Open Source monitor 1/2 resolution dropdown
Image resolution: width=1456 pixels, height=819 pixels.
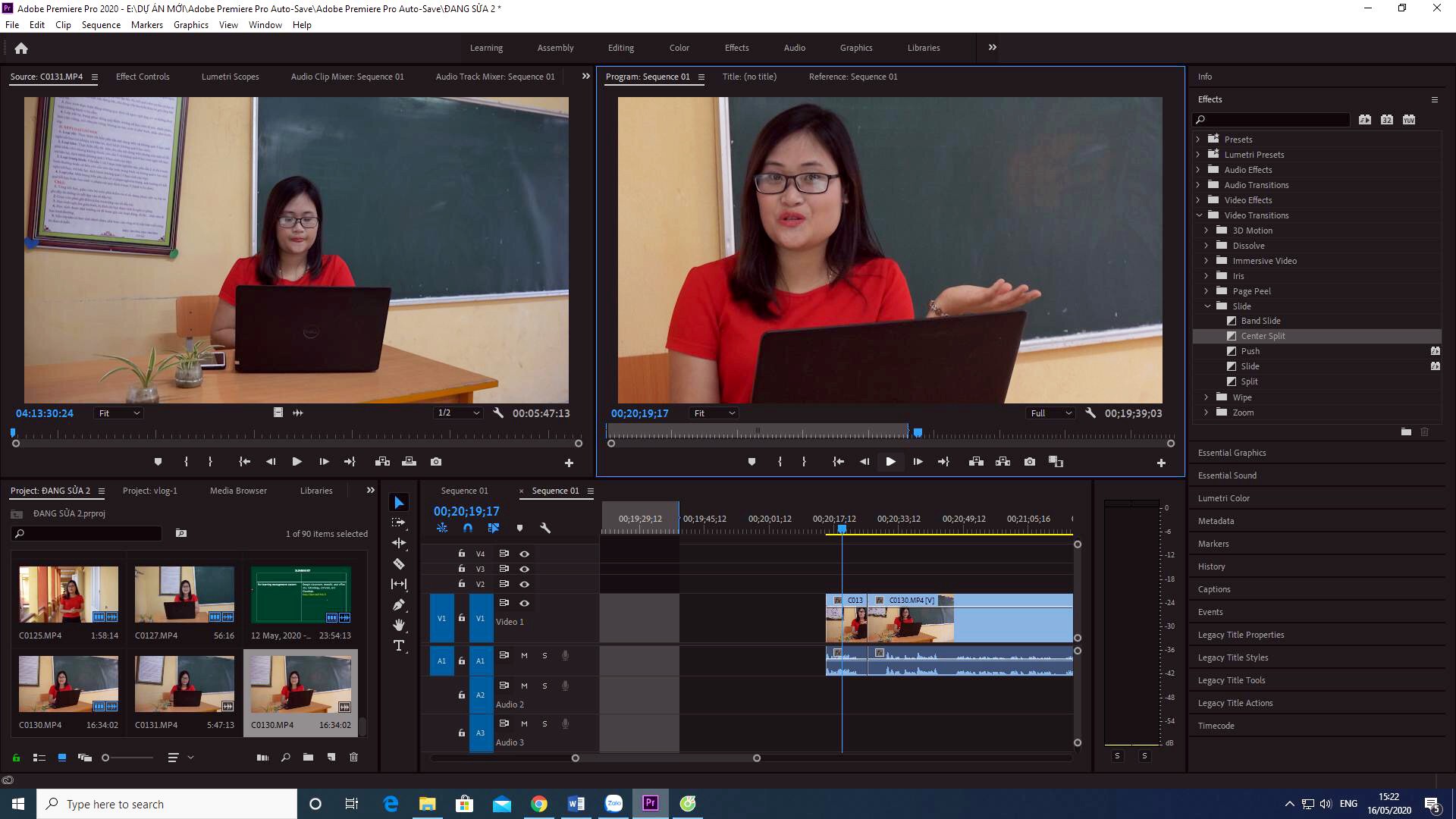458,413
